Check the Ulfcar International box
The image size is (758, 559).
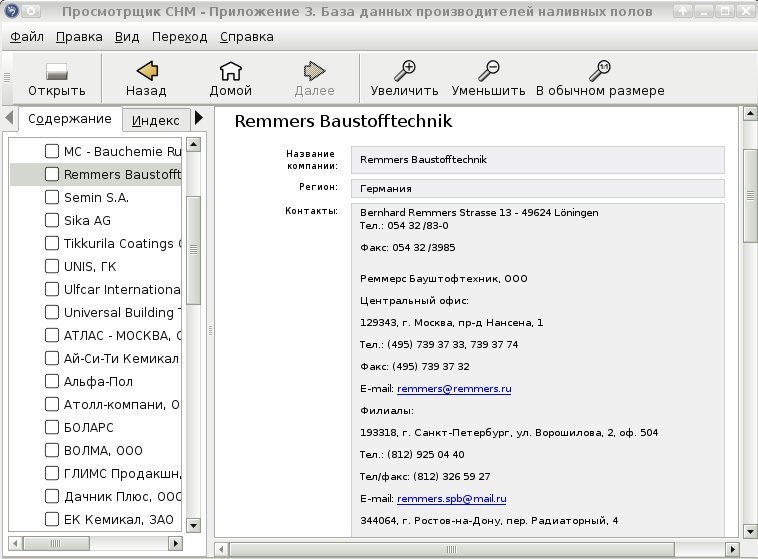coord(52,289)
